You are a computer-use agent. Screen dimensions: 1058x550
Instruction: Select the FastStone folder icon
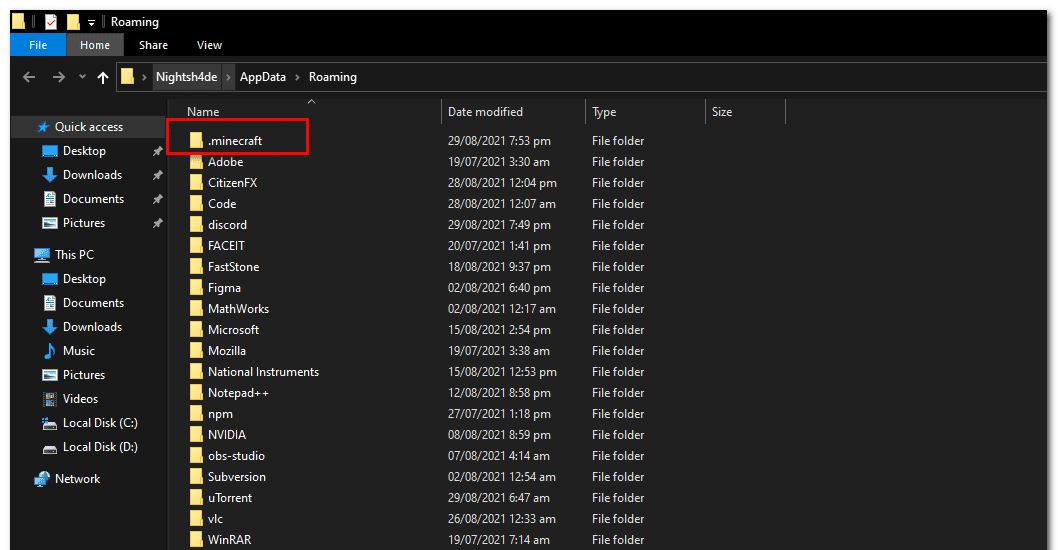pos(196,266)
